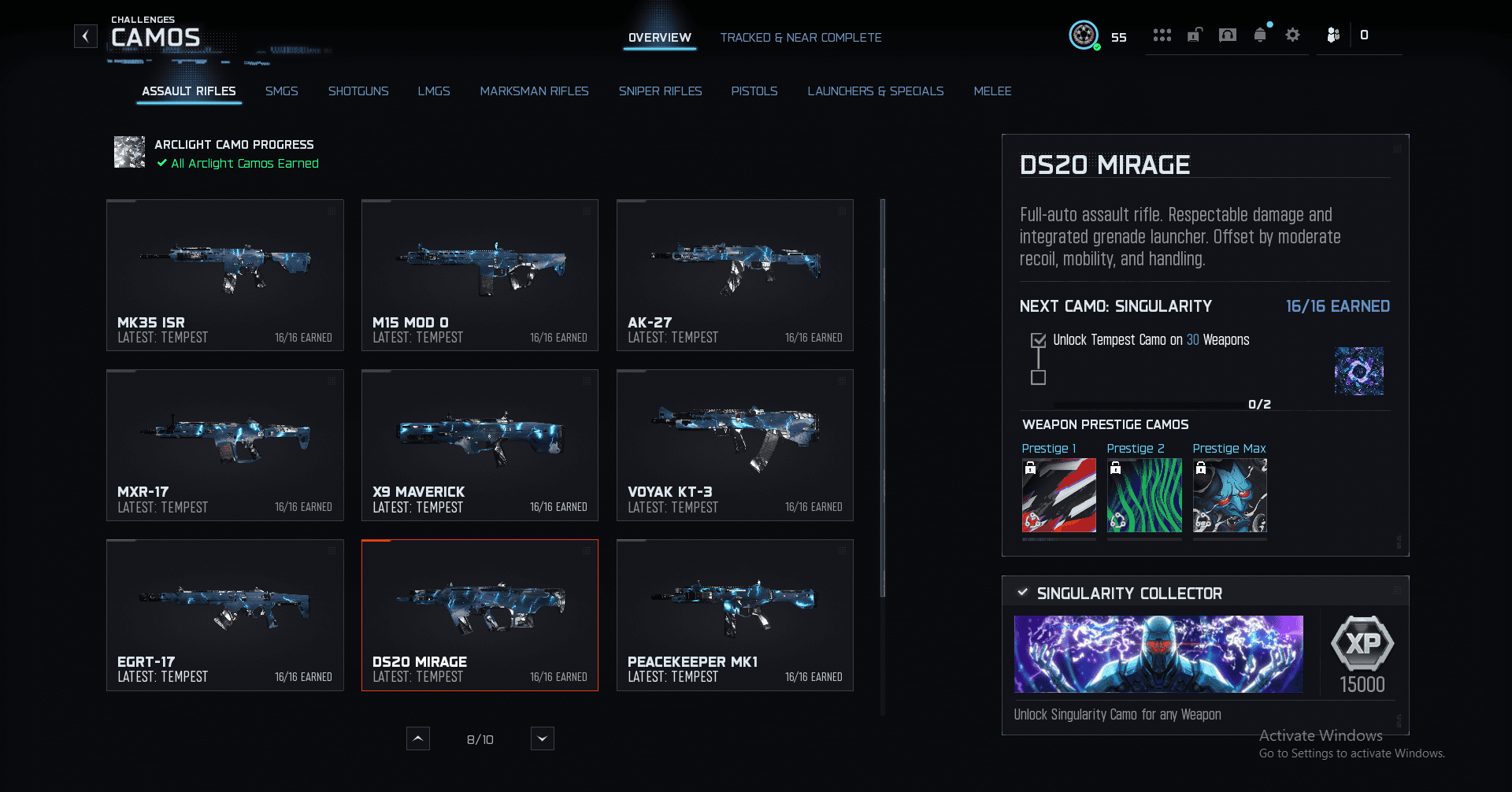Click the Singularity Collector banner image
Viewport: 1512px width, 792px height.
(x=1158, y=653)
